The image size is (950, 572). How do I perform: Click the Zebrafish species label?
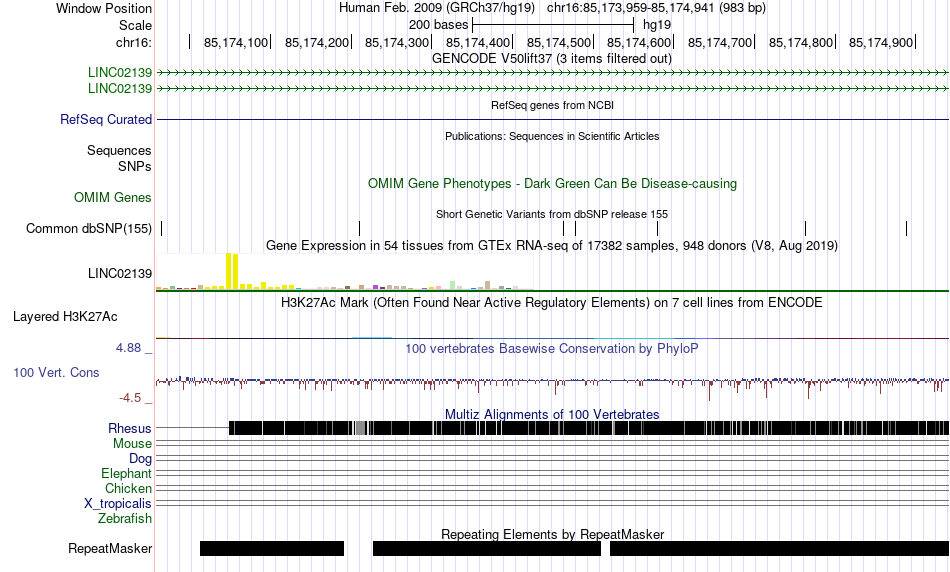[125, 519]
